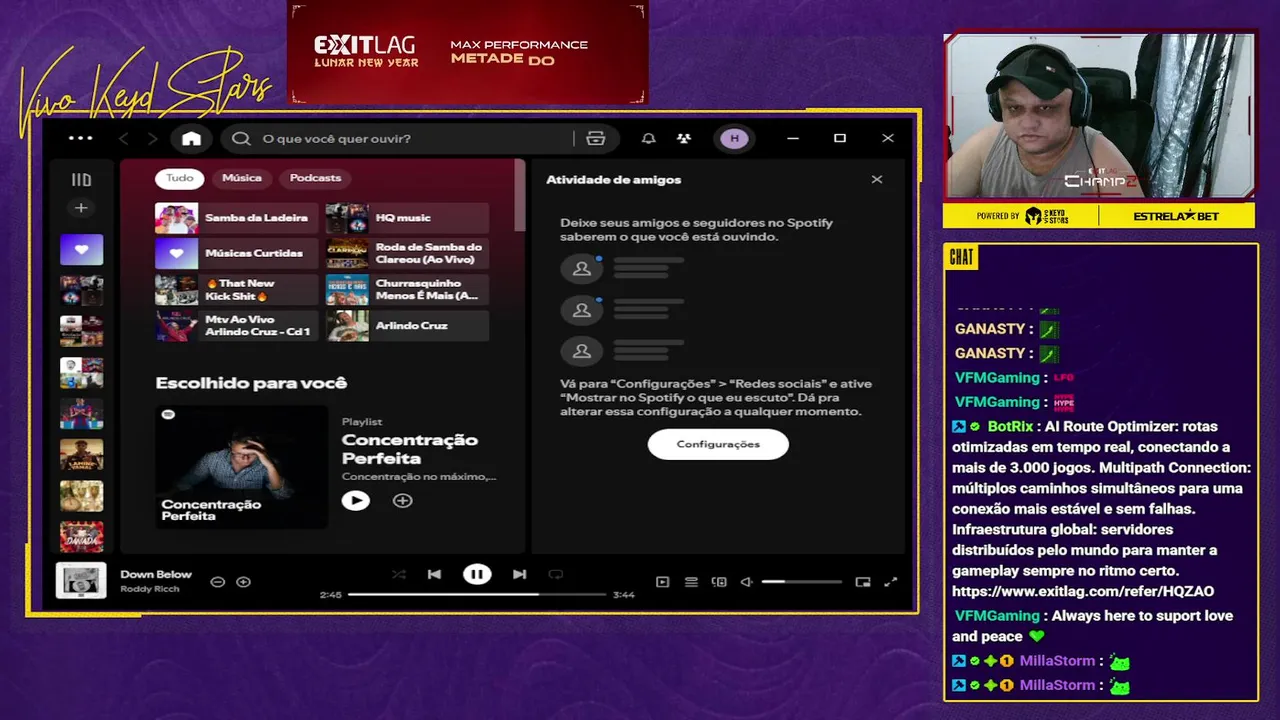Skip to the next track
Screen dimensions: 1280x720
point(519,574)
